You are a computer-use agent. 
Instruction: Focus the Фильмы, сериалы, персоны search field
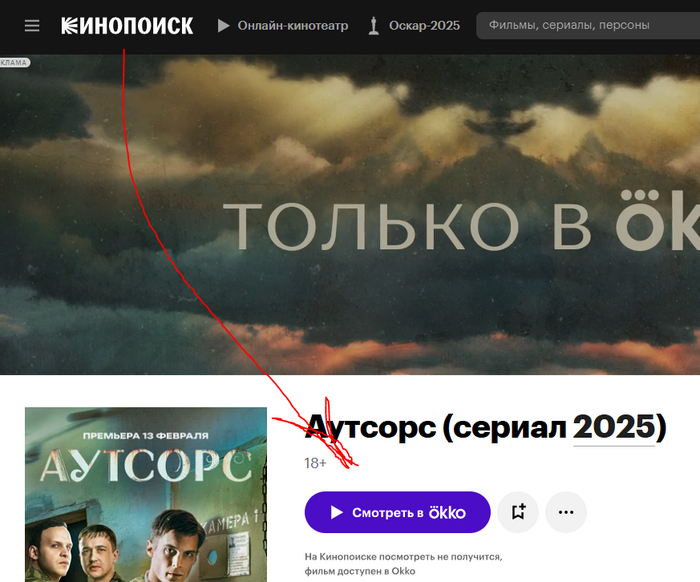click(588, 25)
